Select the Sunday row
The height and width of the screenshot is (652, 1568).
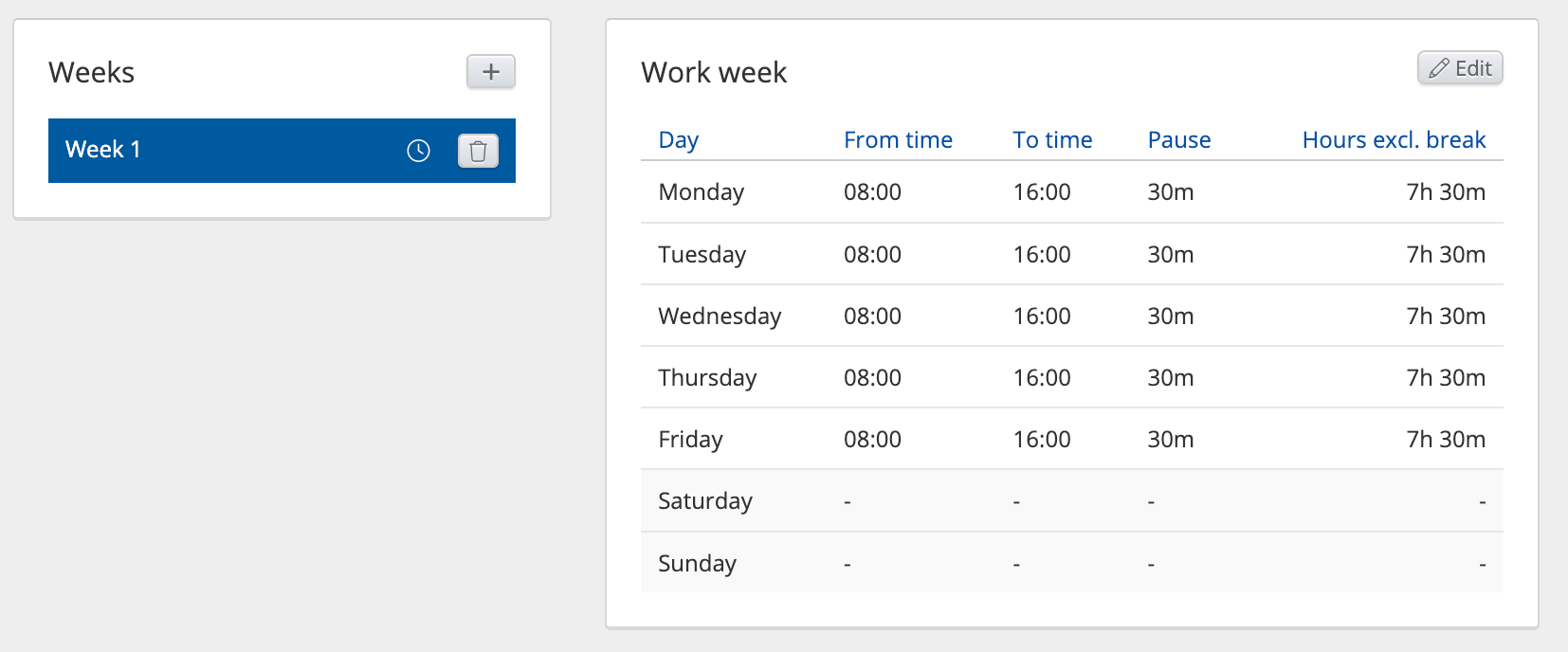point(697,564)
